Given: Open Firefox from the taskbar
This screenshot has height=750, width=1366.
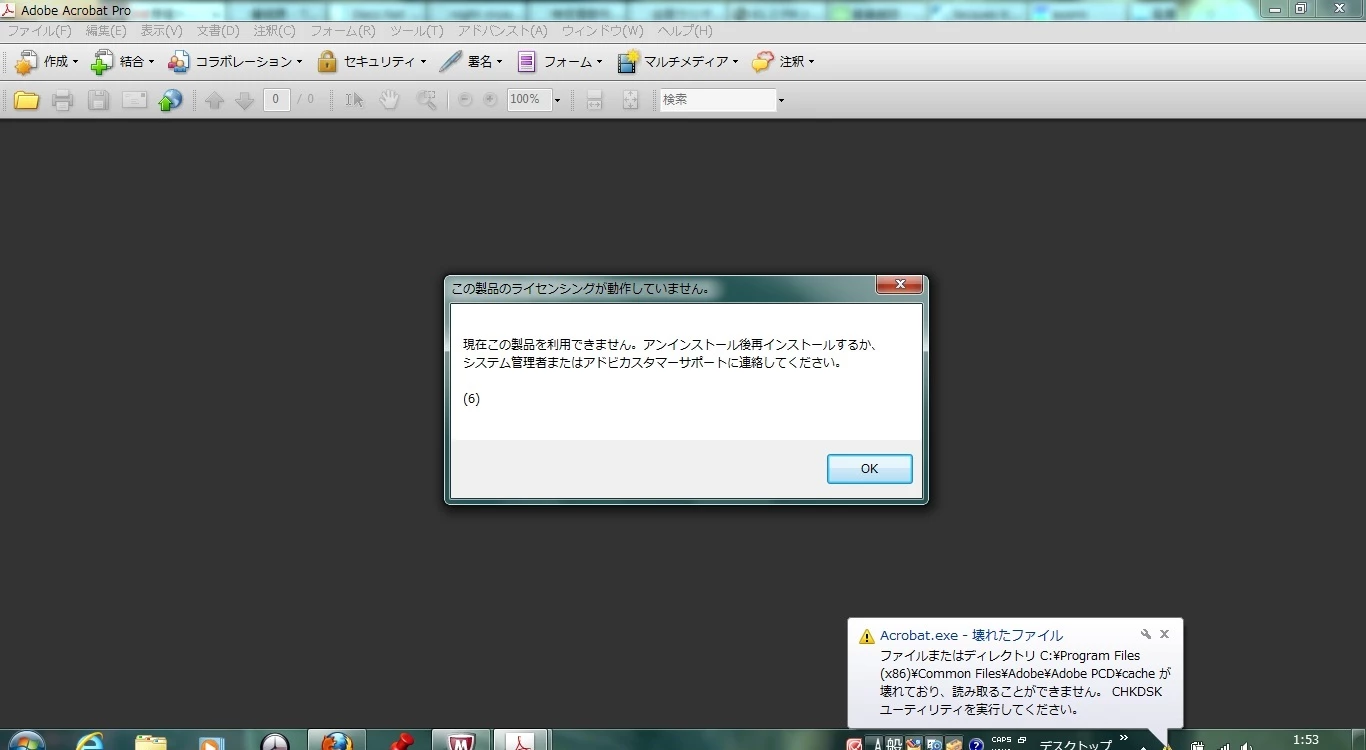Looking at the screenshot, I should point(337,742).
